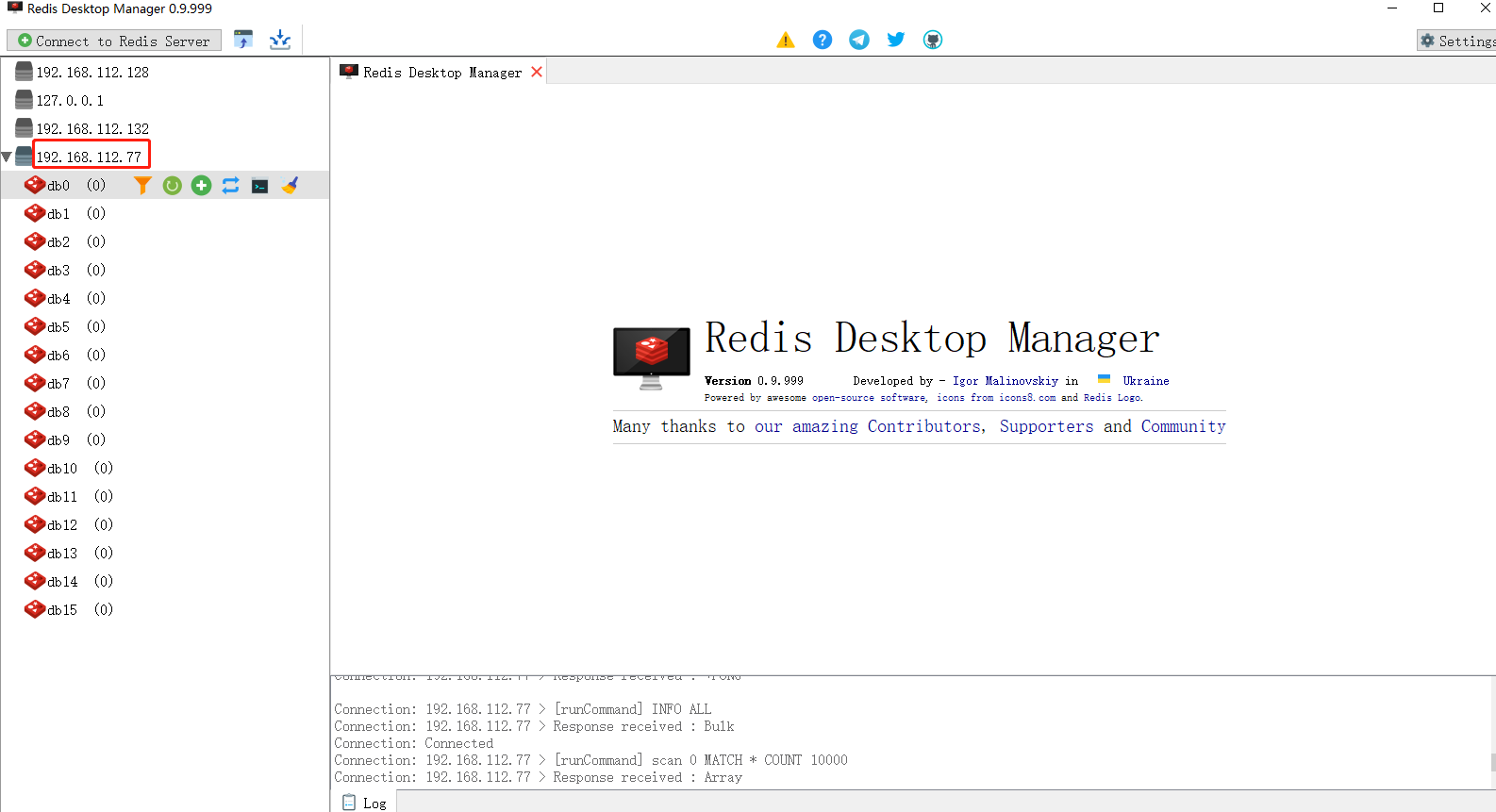
Task: Minimize the Redis Desktop Manager window
Action: point(1392,8)
